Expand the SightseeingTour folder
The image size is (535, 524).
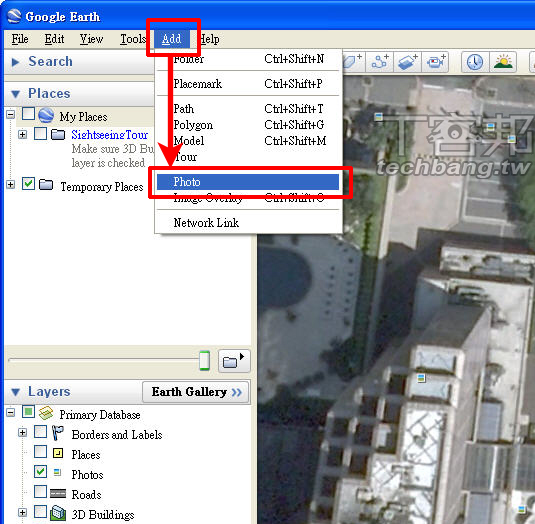pyautogui.click(x=23, y=134)
